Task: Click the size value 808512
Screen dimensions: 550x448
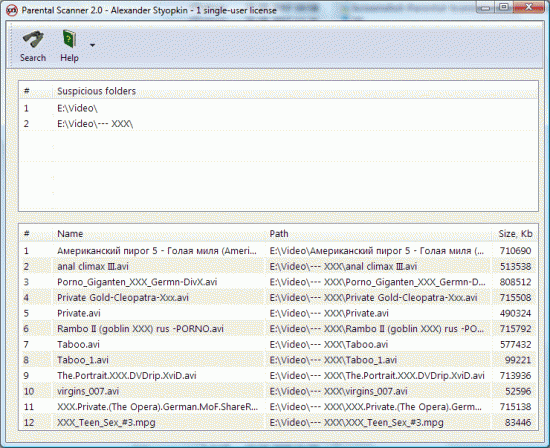Action: coord(515,282)
